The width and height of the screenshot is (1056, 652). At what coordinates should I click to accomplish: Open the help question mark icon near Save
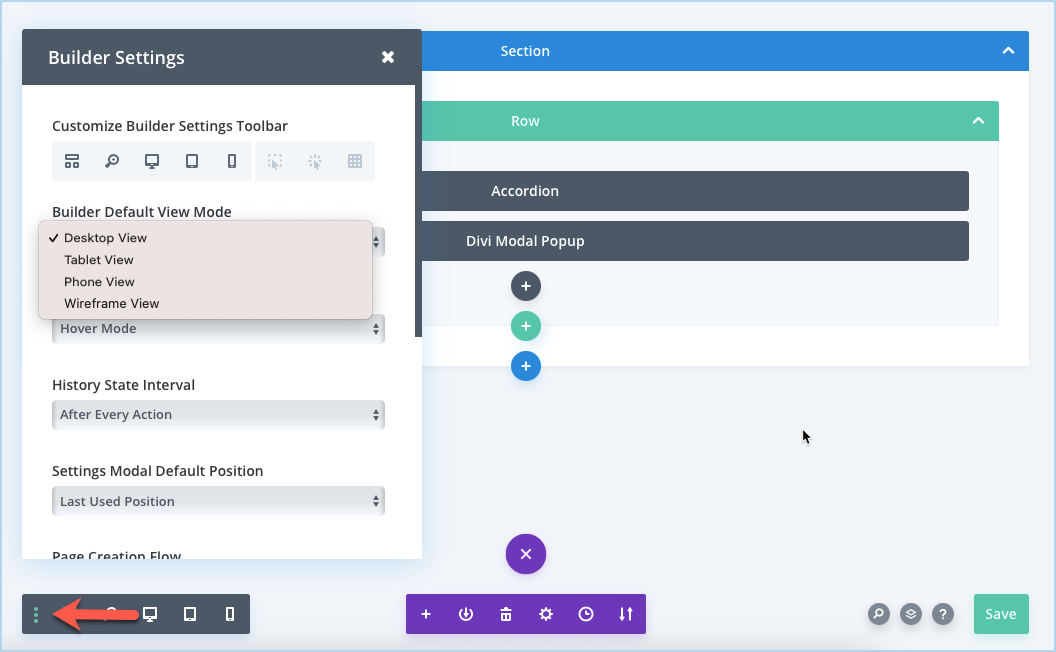tap(943, 614)
